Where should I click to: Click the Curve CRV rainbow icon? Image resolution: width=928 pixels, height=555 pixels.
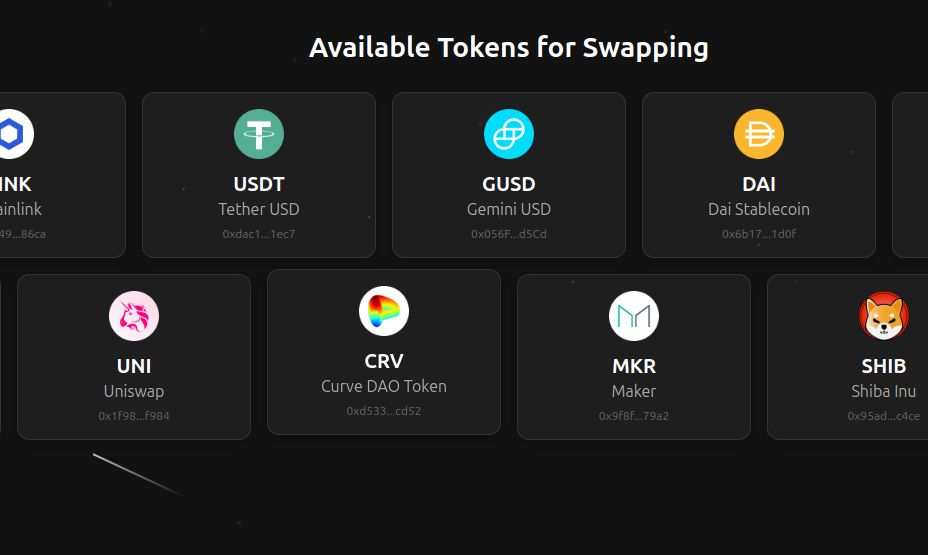click(384, 311)
